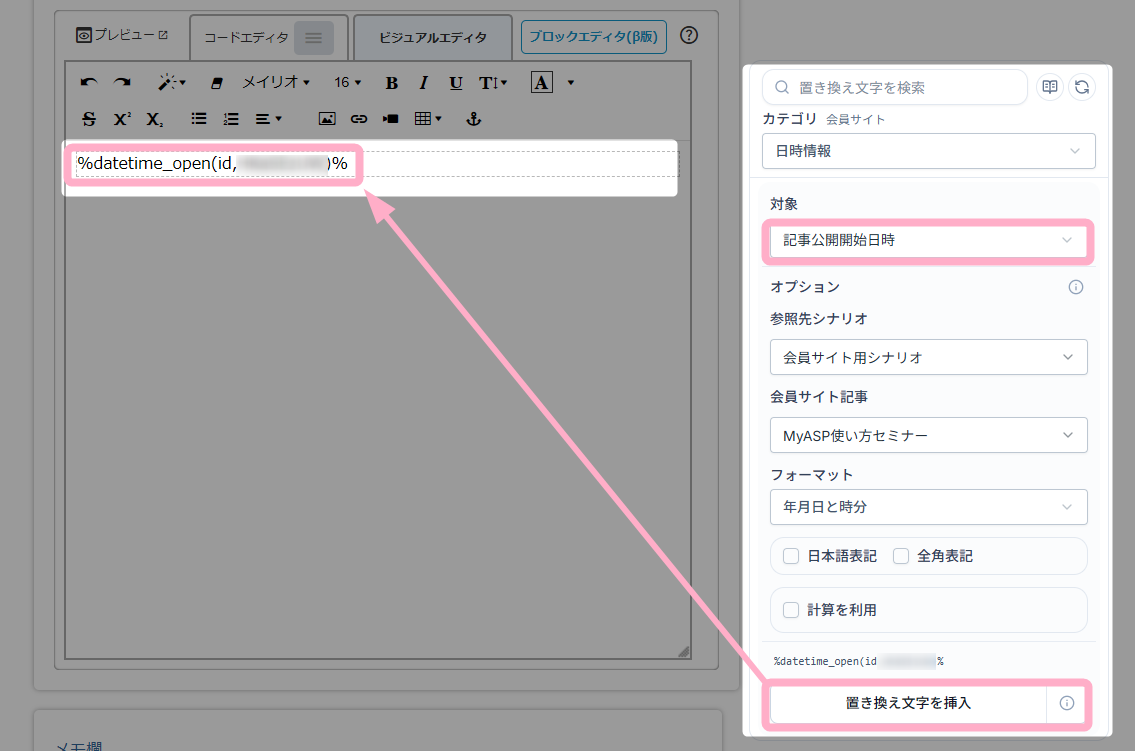Click the %datetime_open preview code in panel
This screenshot has height=751, width=1135.
point(858,661)
